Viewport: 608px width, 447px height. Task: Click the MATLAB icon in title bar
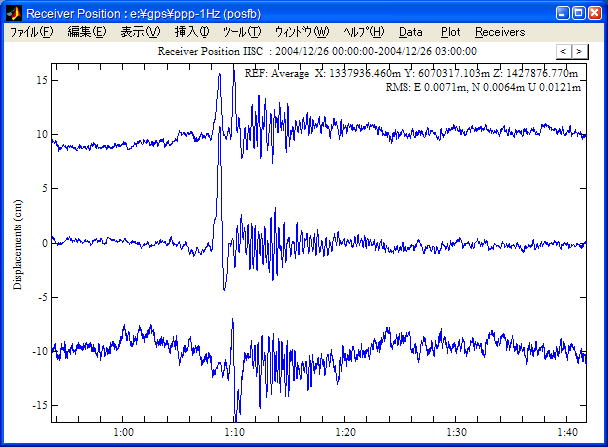[x=13, y=13]
